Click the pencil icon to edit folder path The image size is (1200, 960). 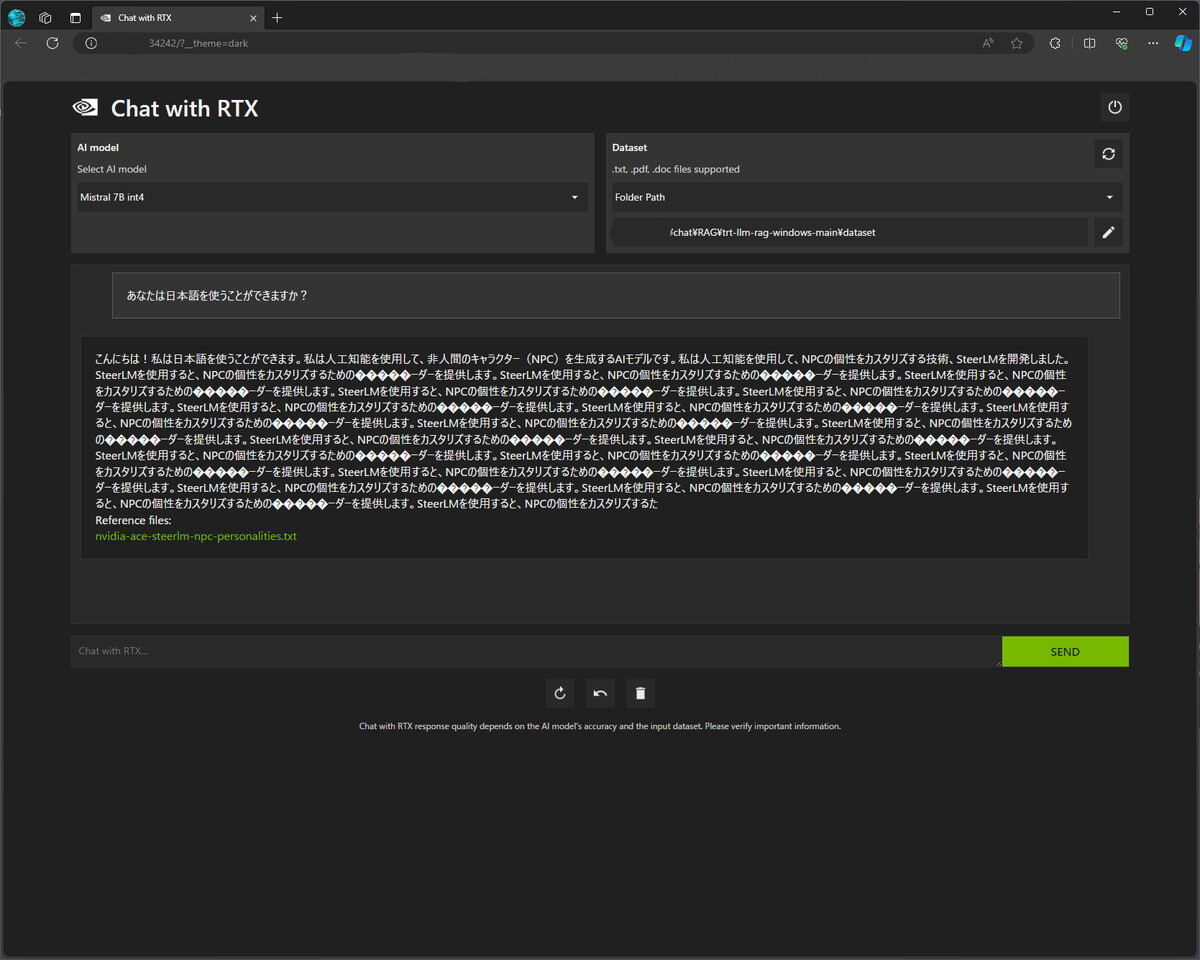[1108, 232]
